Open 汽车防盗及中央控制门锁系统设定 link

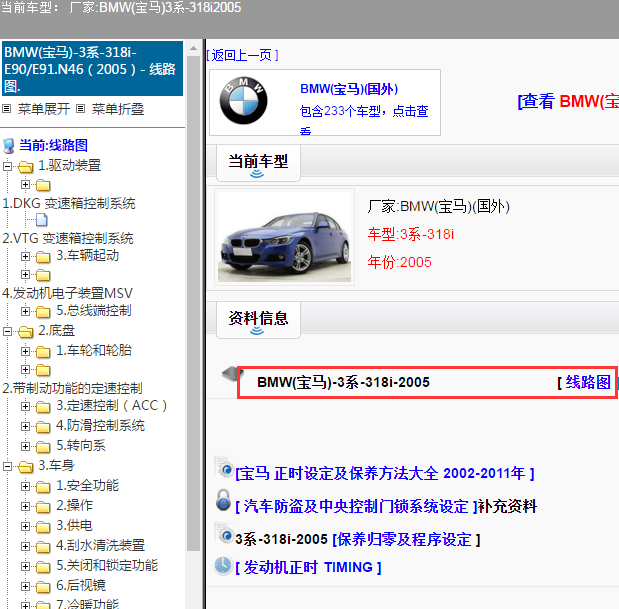(x=356, y=507)
